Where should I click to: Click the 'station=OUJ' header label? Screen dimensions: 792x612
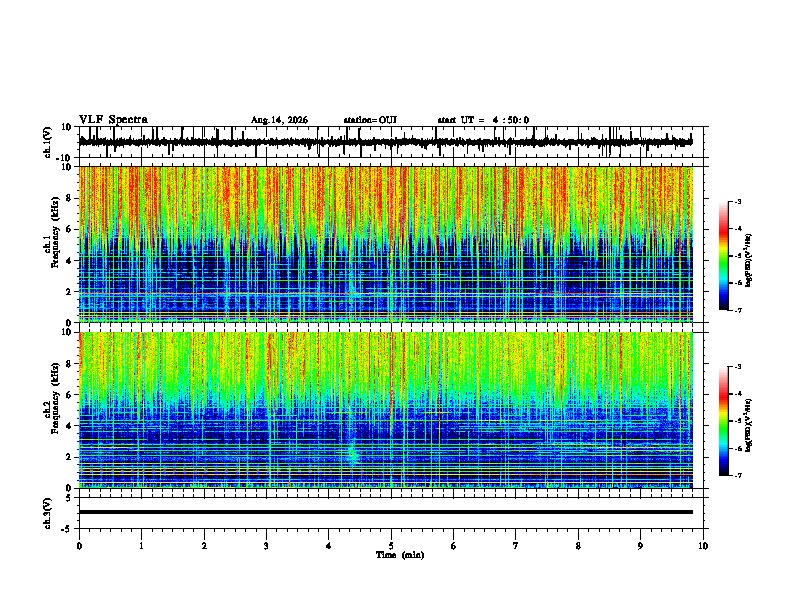[x=370, y=120]
